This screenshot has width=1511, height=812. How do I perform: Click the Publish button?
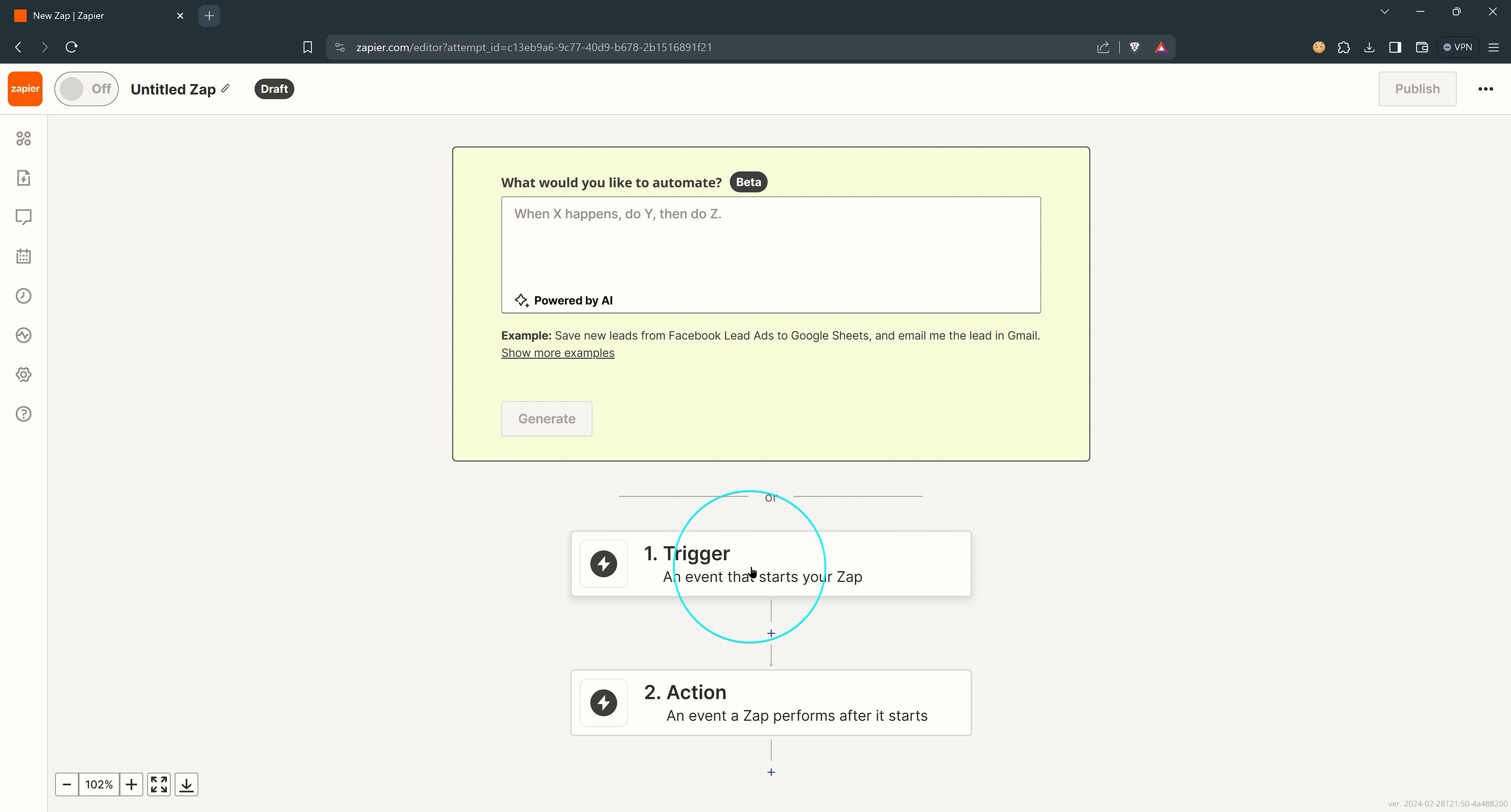coord(1417,89)
